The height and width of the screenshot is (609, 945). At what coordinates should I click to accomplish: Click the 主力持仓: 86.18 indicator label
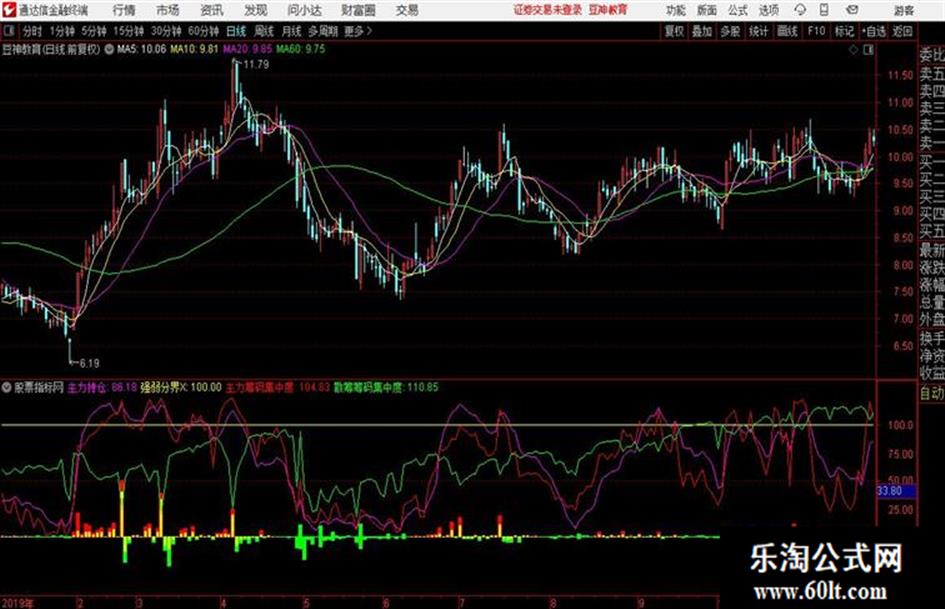coord(102,387)
